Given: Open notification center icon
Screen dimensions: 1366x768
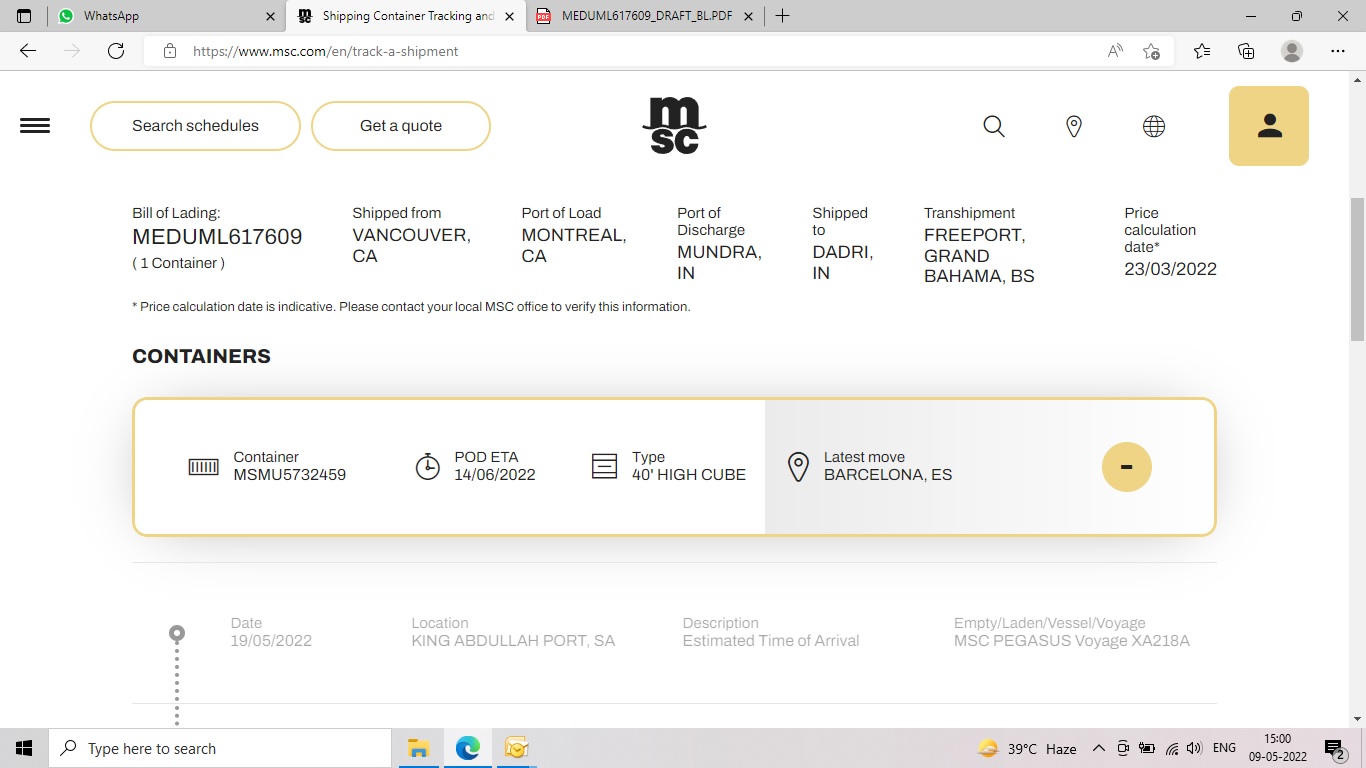Looking at the screenshot, I should [x=1335, y=748].
